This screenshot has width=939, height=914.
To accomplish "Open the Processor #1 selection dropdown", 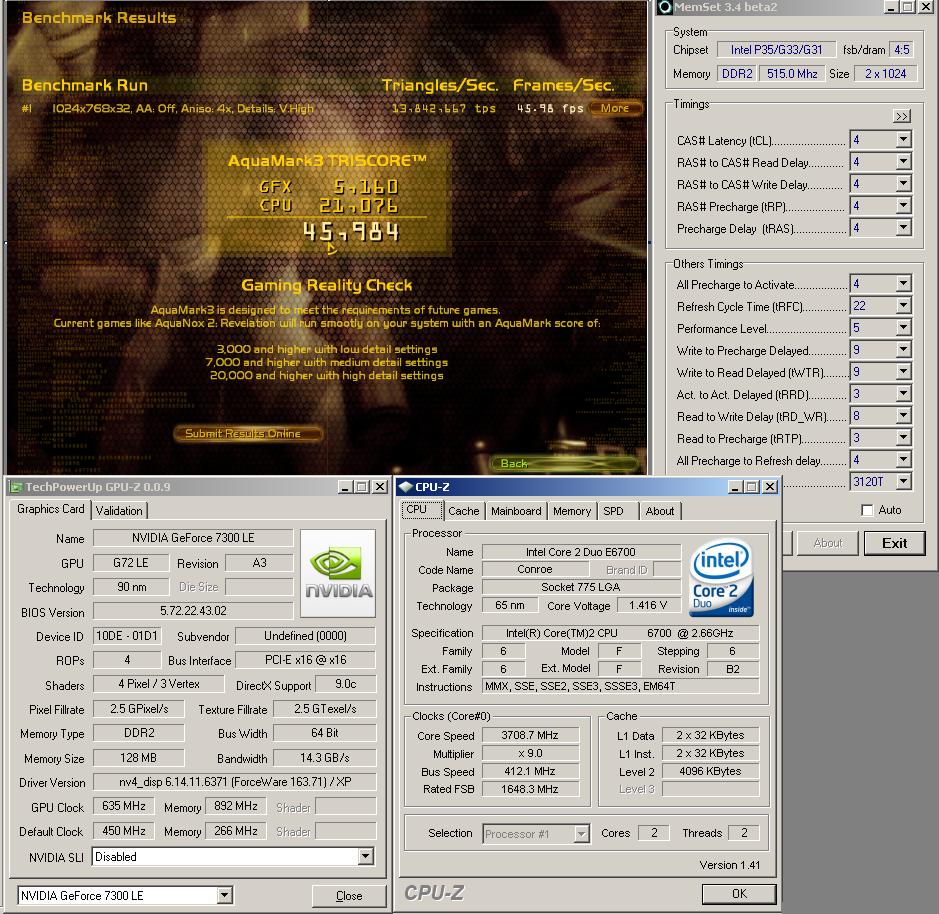I will pyautogui.click(x=581, y=834).
